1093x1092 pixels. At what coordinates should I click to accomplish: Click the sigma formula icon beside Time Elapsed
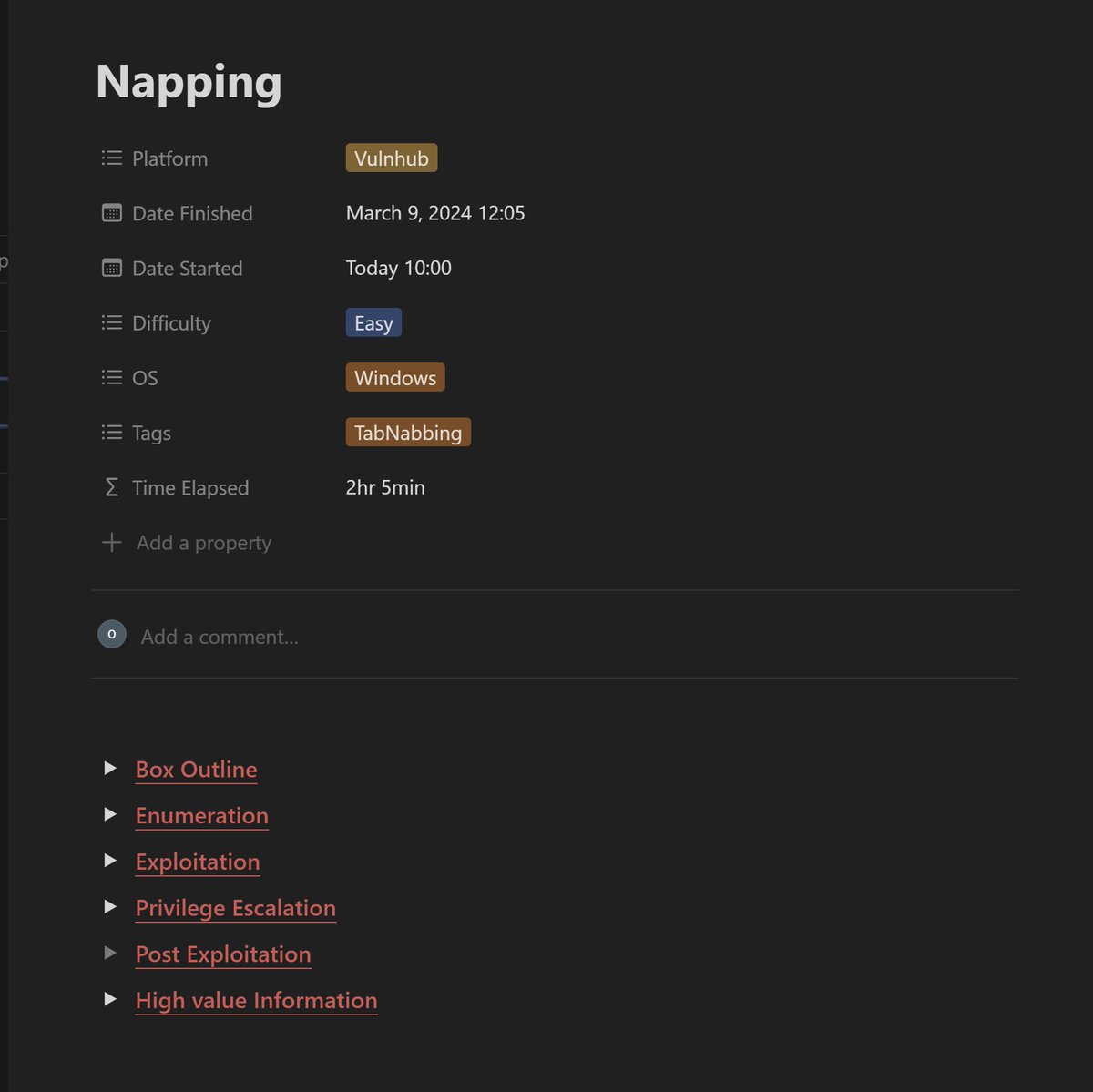(x=111, y=487)
